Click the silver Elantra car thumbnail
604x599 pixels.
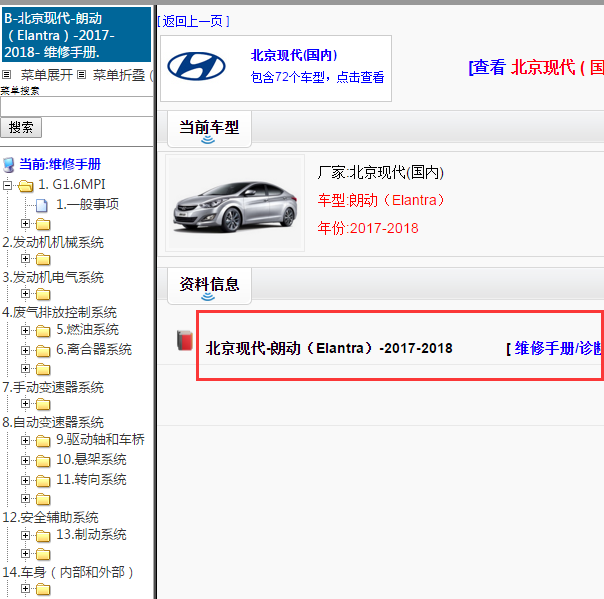click(235, 203)
